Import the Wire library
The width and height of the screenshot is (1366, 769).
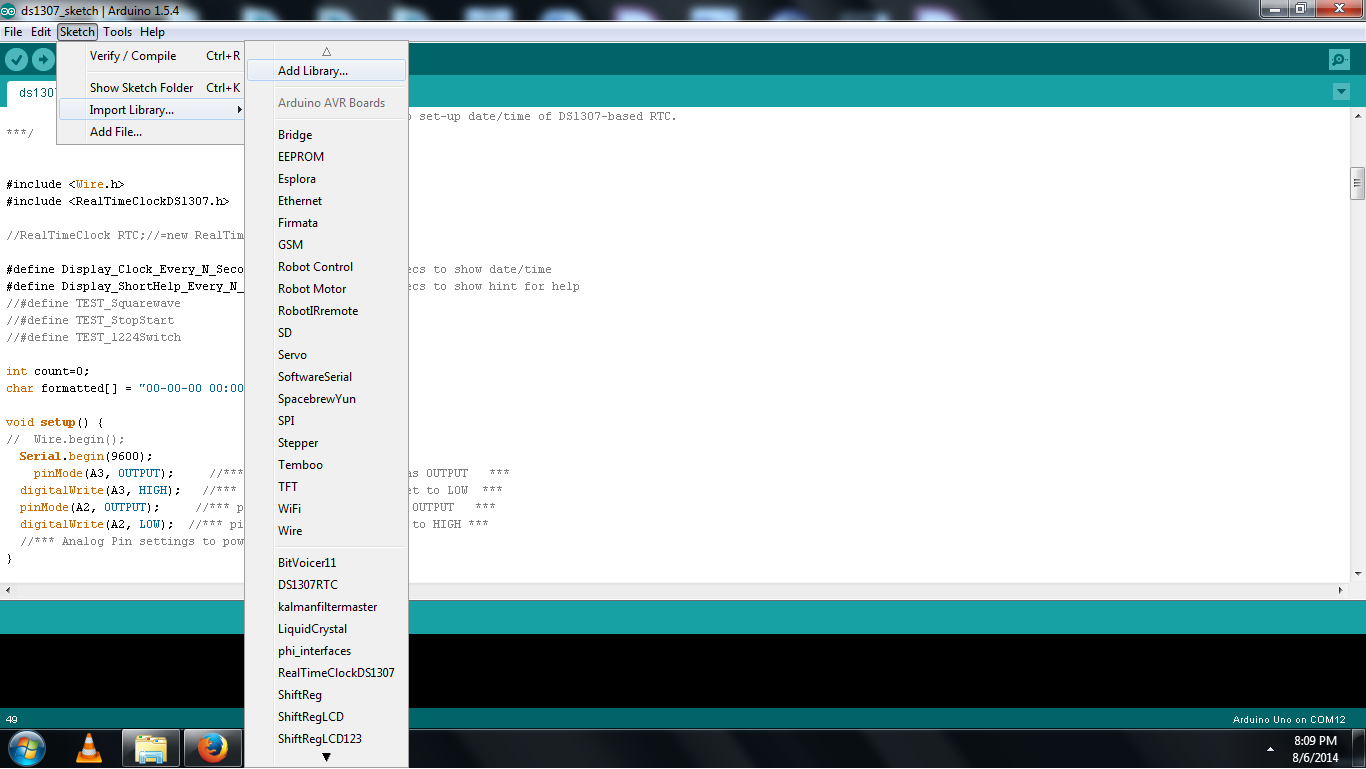pyautogui.click(x=290, y=530)
